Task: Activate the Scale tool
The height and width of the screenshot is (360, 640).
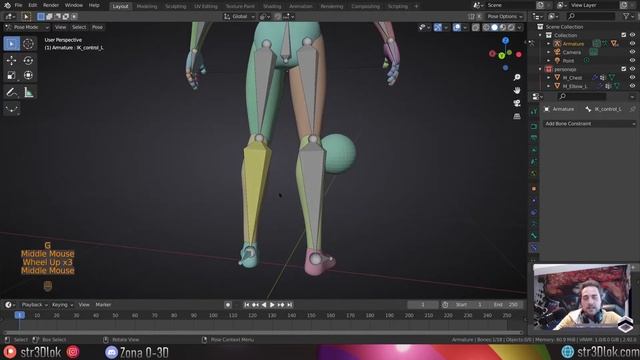Action: [x=11, y=75]
